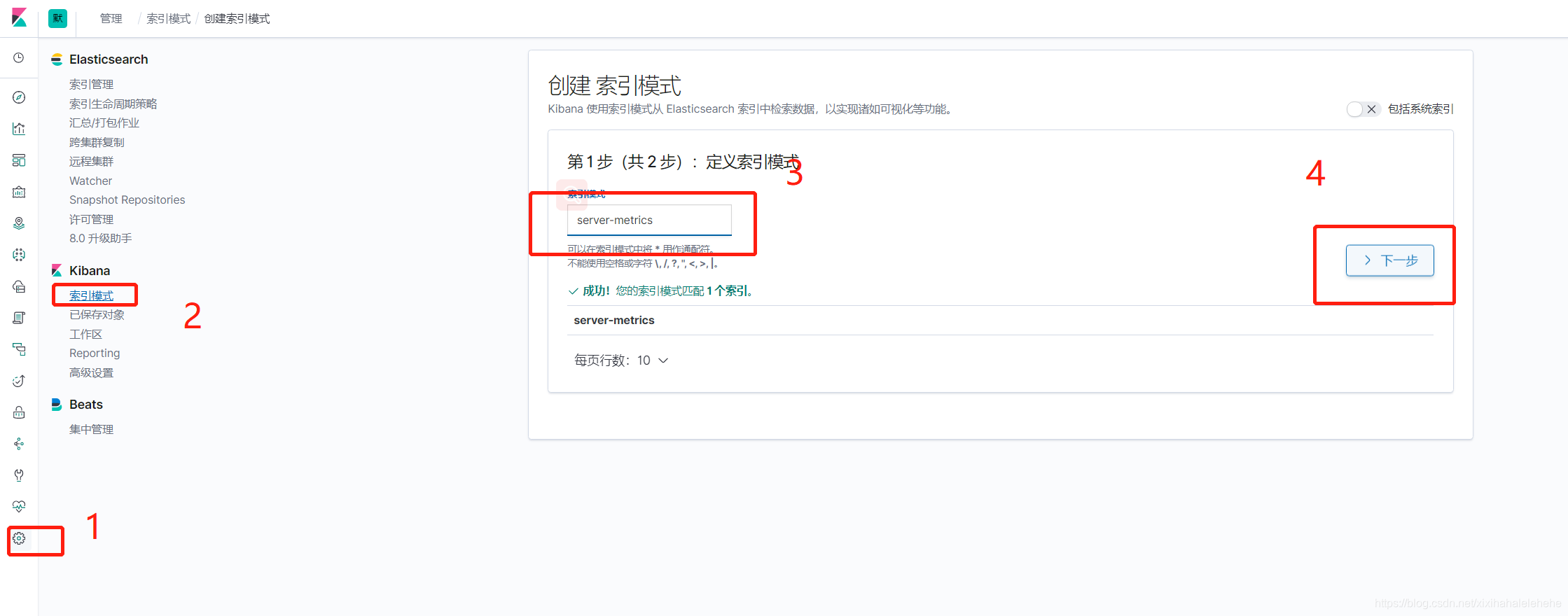Open 高级设置 under Kibana
This screenshot has width=1568, height=616.
91,372
